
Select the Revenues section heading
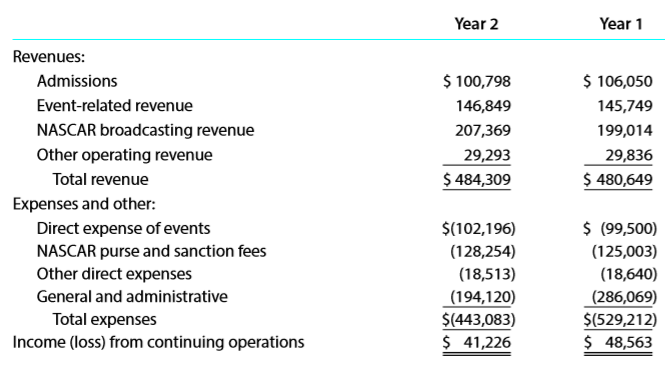pos(49,56)
